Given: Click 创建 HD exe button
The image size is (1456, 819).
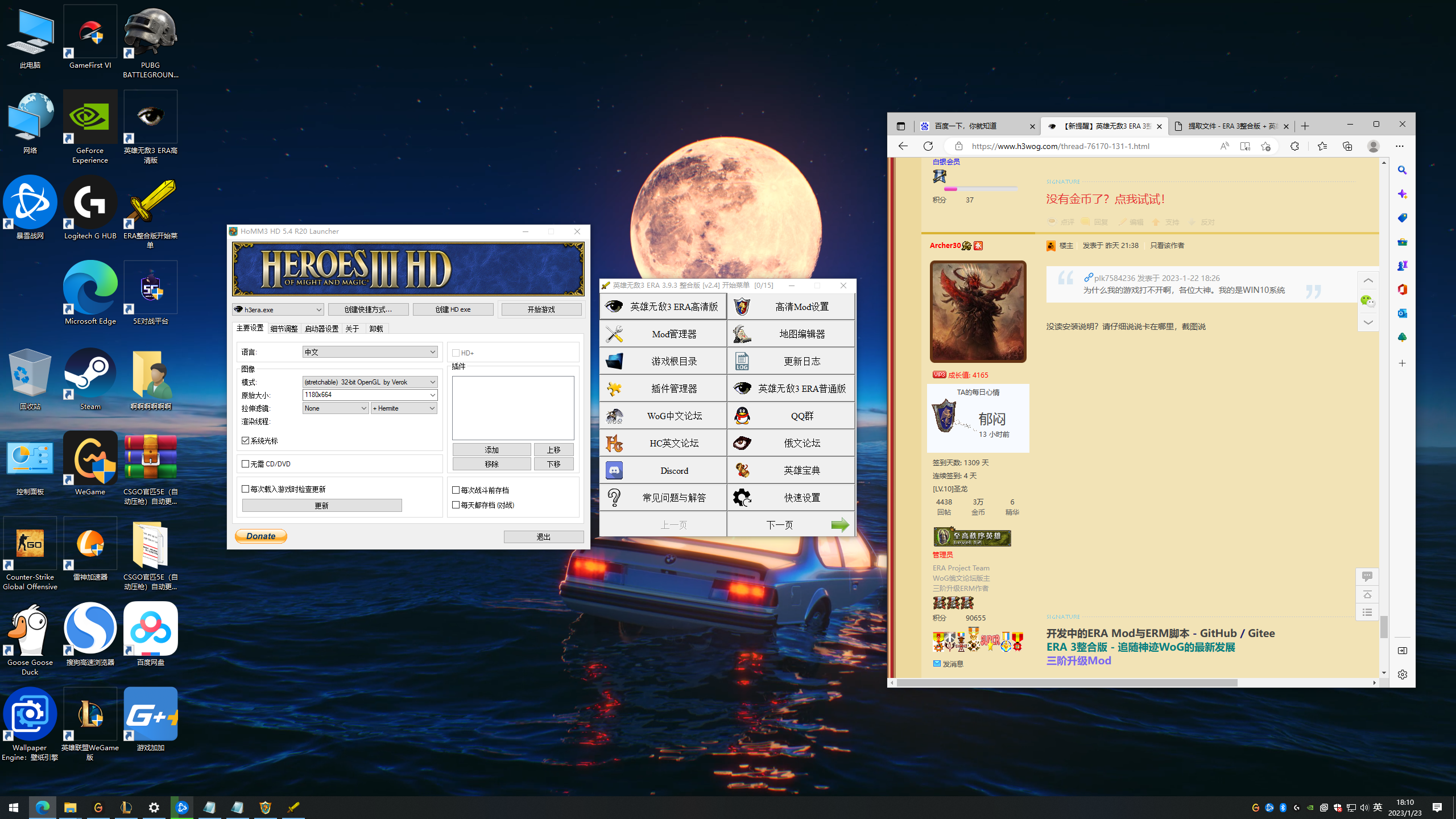Looking at the screenshot, I should 453,309.
